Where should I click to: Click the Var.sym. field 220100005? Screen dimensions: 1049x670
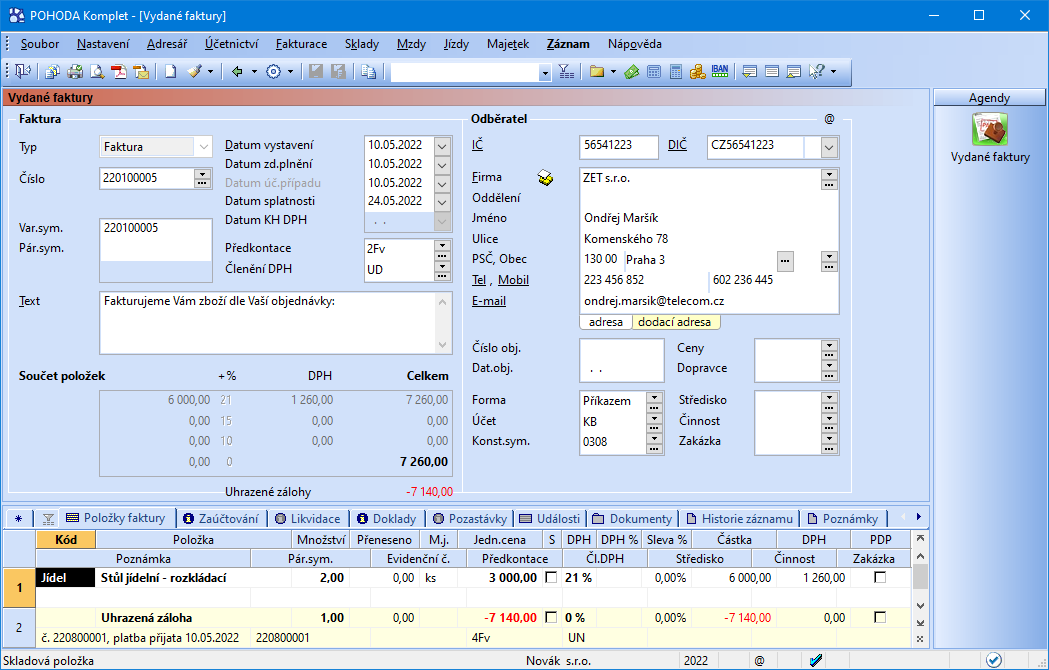[155, 229]
